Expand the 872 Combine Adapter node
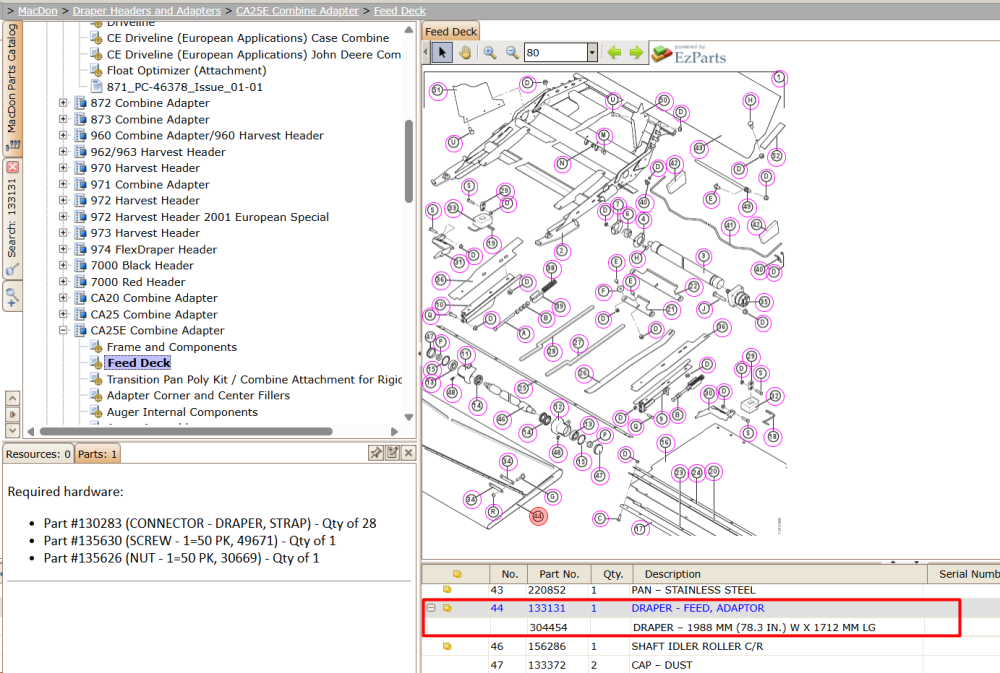The width and height of the screenshot is (1000, 673). [x=63, y=103]
